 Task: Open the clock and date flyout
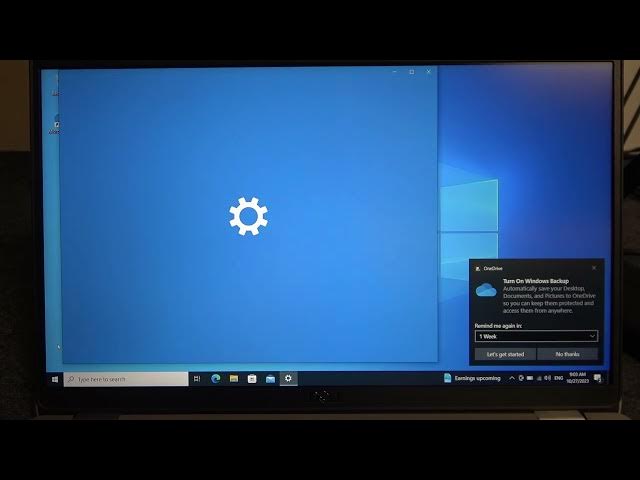(577, 378)
